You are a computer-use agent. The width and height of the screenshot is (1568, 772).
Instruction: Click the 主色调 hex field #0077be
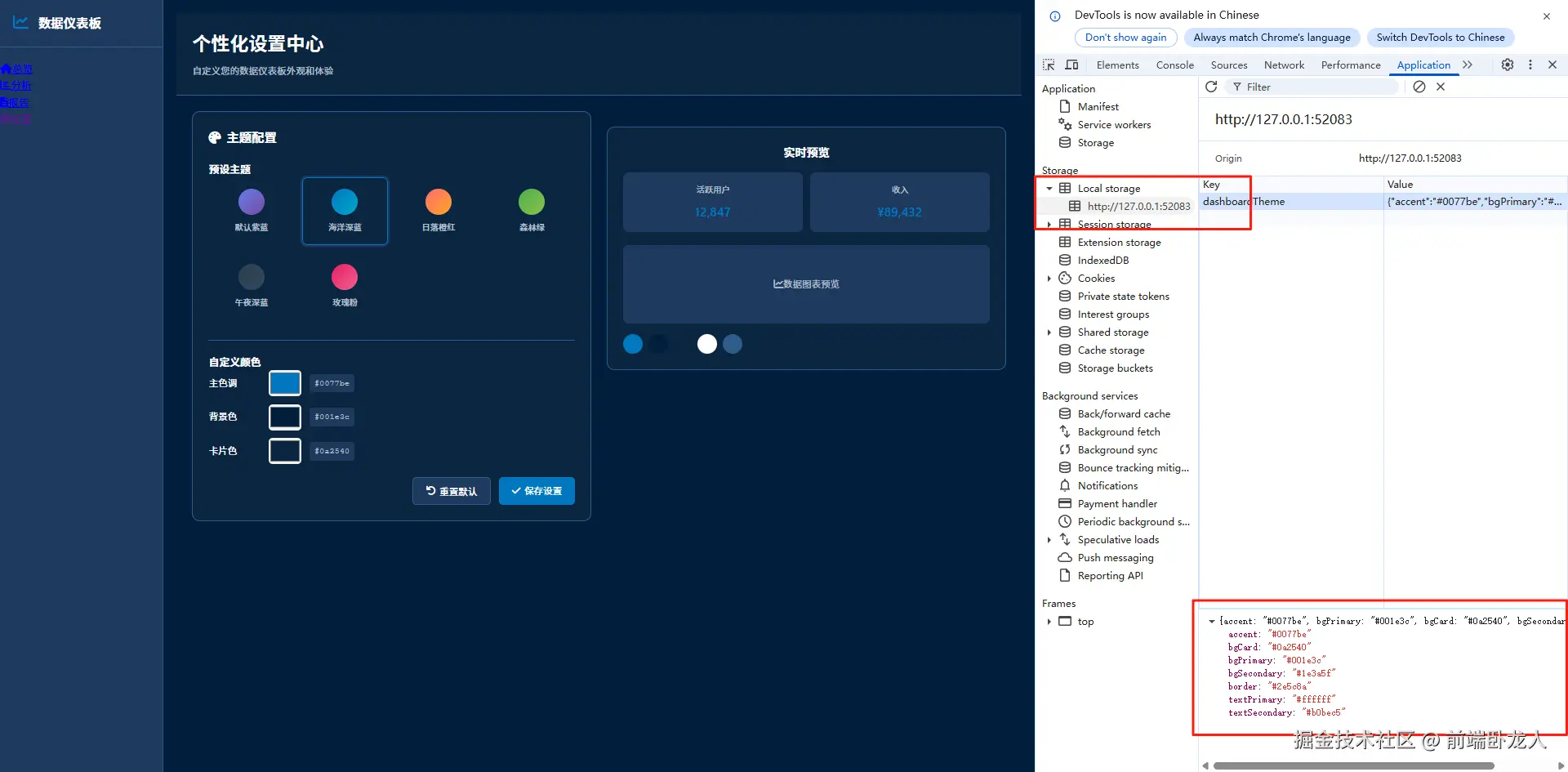pos(332,383)
